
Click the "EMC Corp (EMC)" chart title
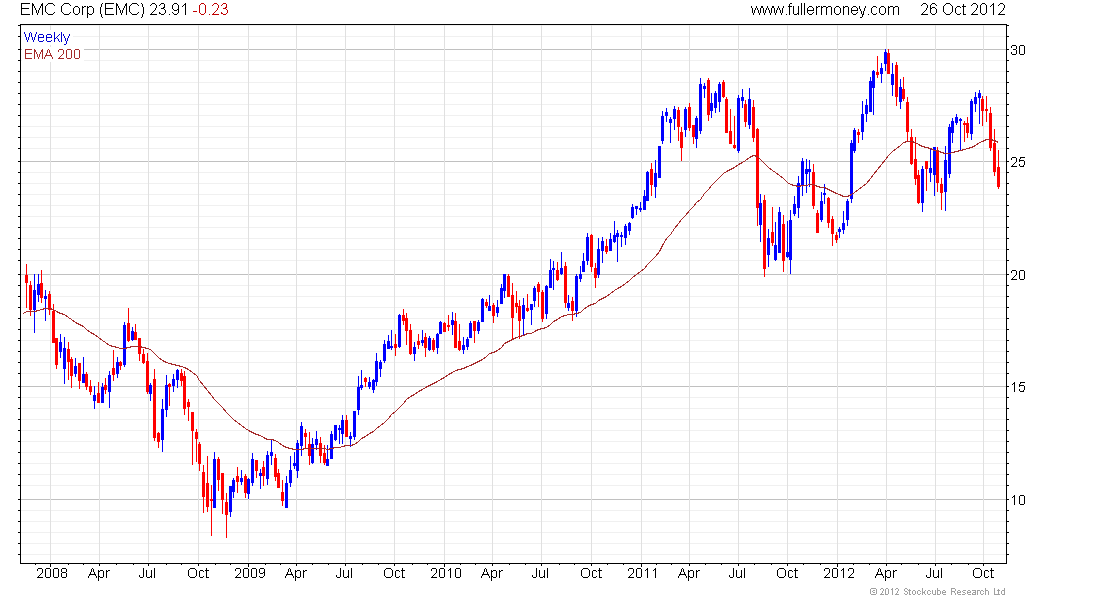click(x=82, y=10)
